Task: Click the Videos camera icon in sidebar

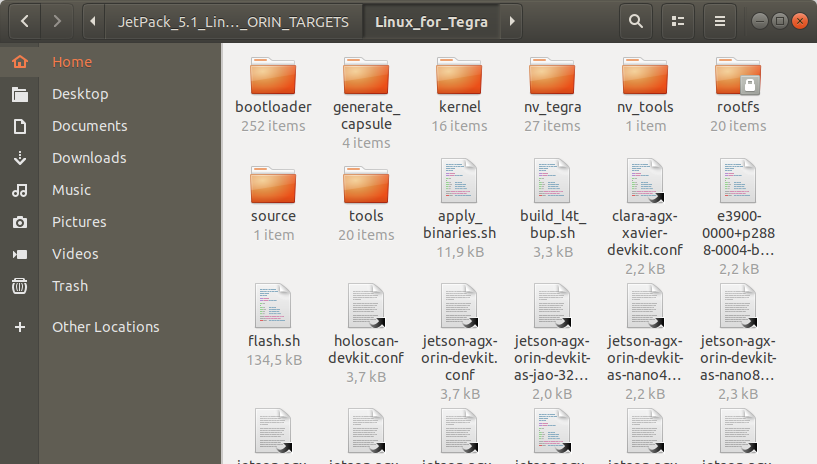Action: pyautogui.click(x=20, y=254)
